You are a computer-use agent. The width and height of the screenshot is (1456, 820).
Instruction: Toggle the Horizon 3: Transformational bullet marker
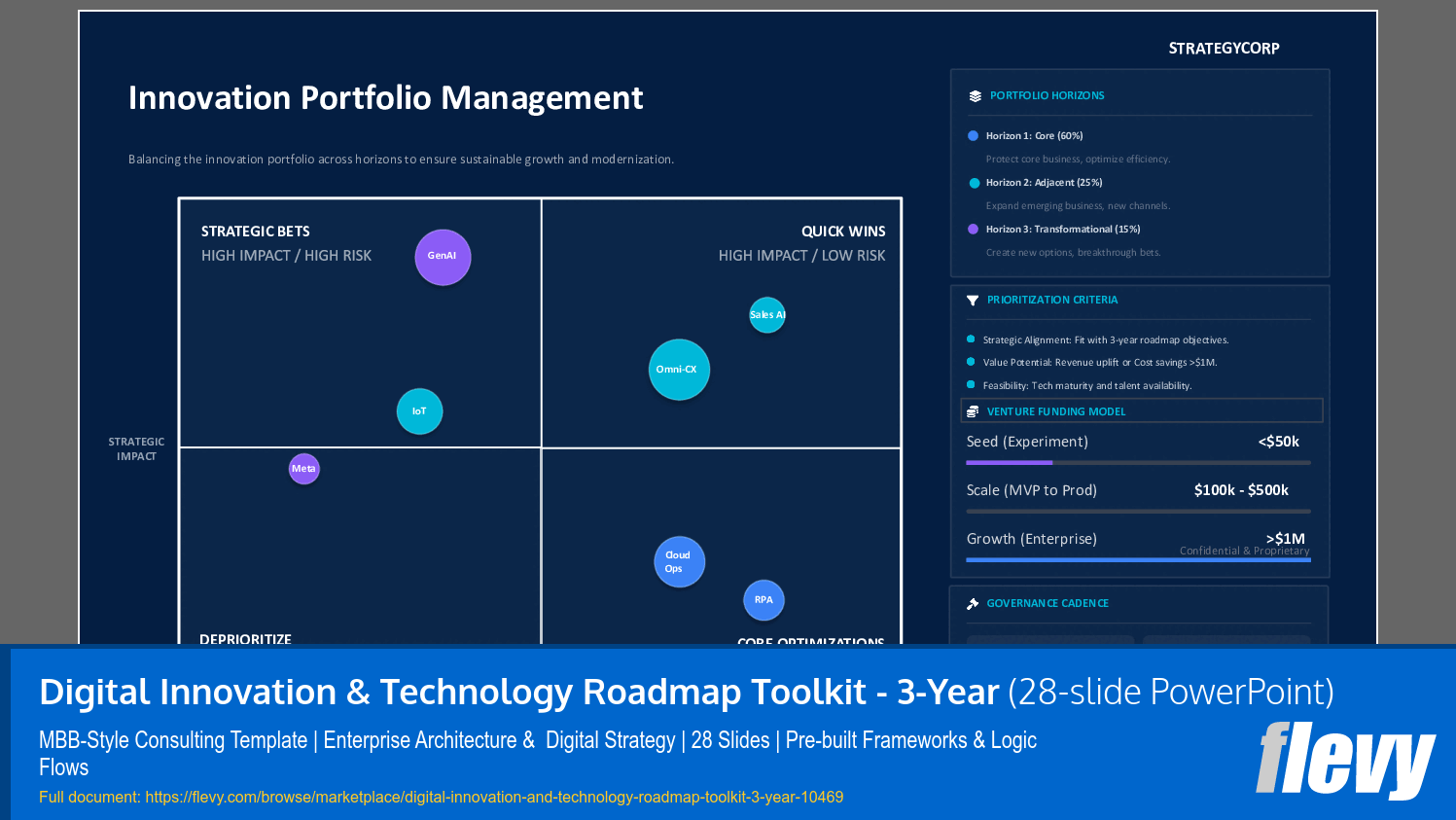click(x=971, y=229)
